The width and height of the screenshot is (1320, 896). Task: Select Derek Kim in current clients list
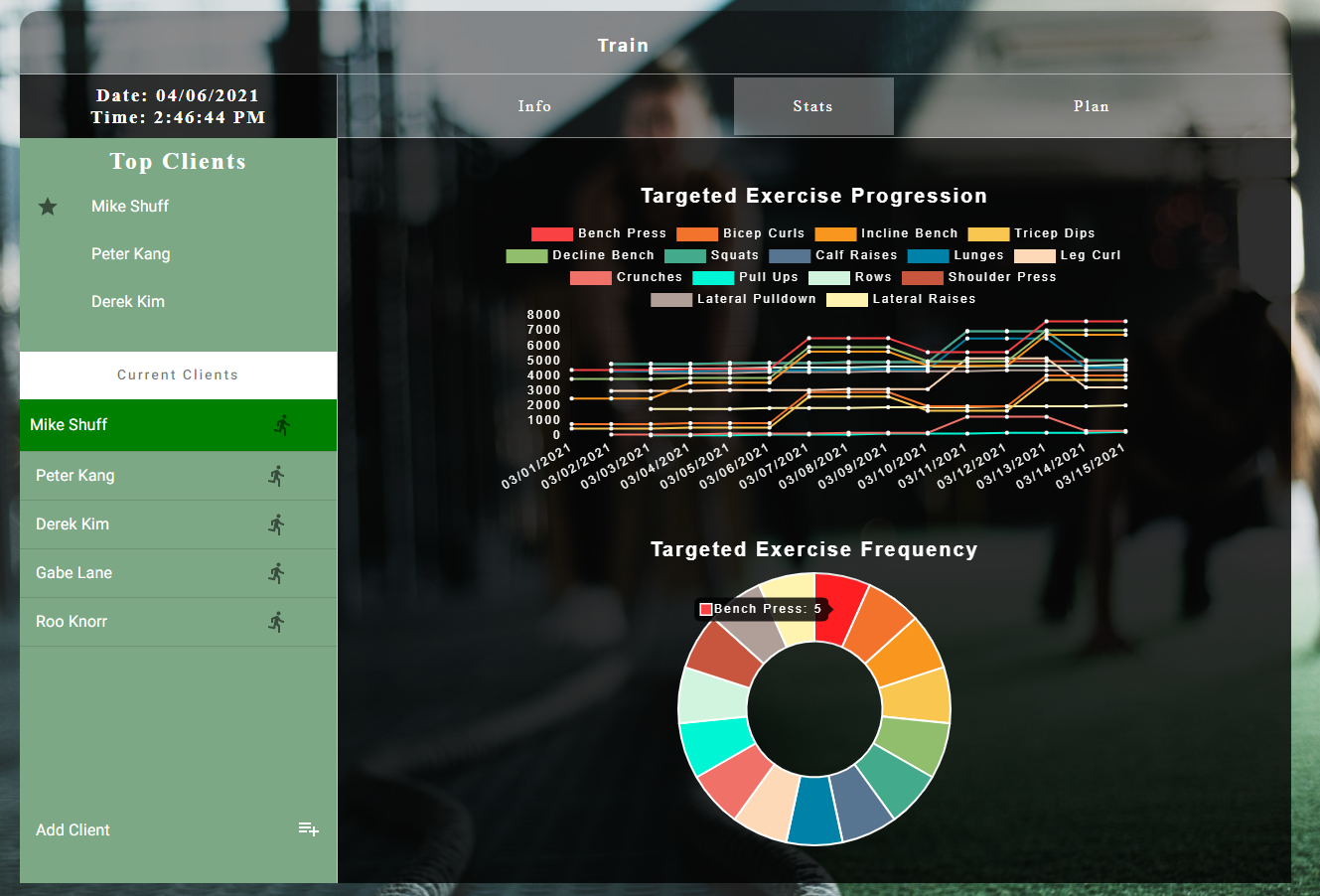coord(179,524)
